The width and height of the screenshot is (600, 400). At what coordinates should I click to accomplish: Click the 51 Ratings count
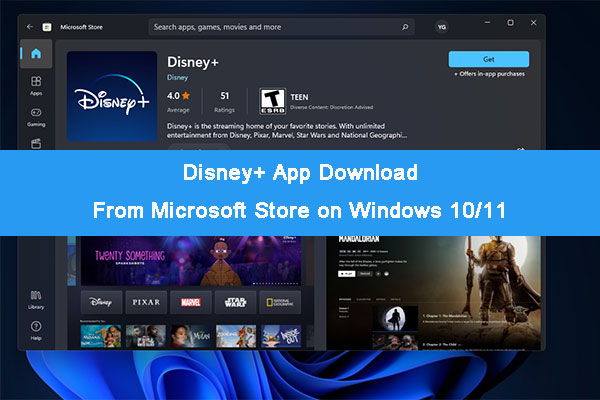click(225, 101)
